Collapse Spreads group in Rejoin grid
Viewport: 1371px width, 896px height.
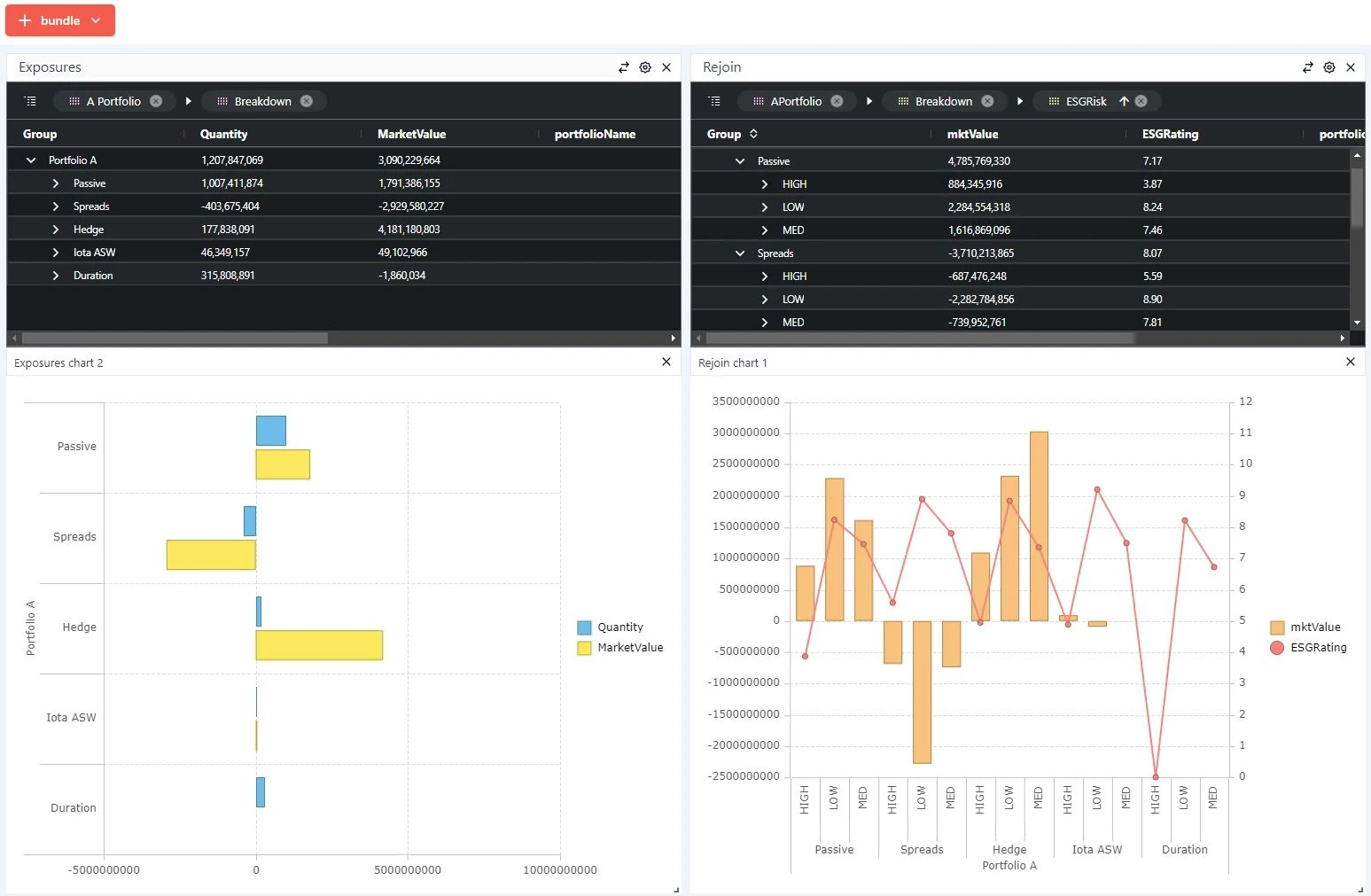point(740,253)
